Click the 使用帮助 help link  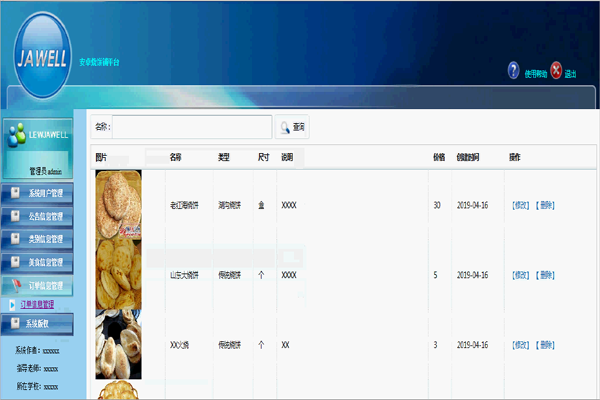pos(538,73)
